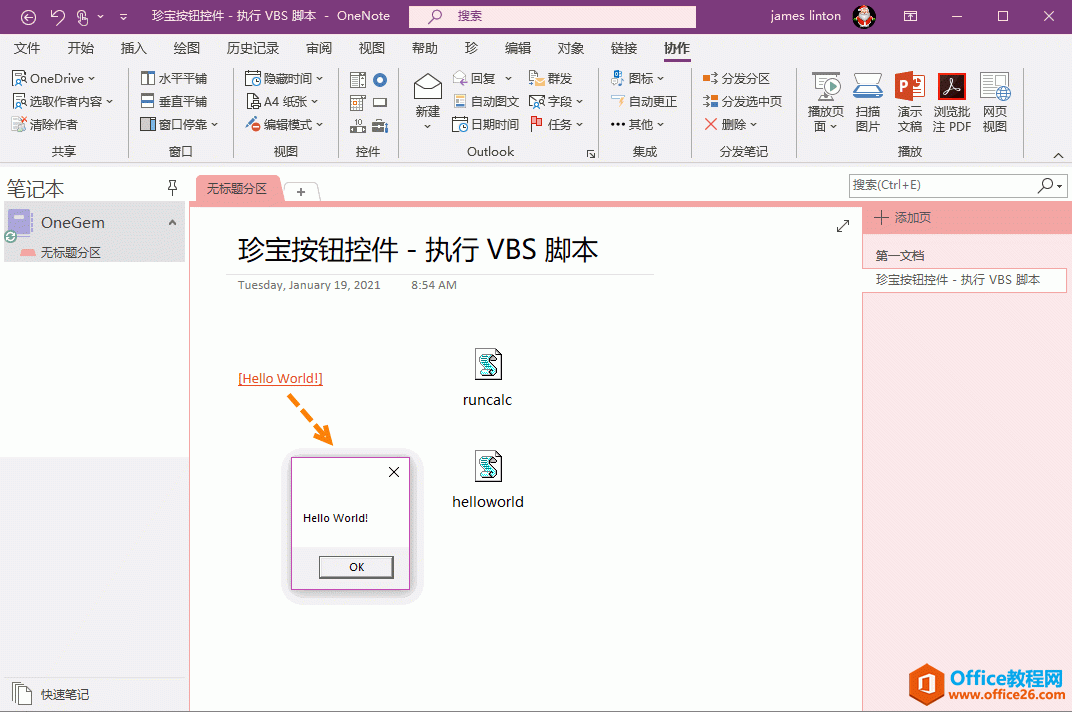The image size is (1072, 712).
Task: Open 编辑模式 dropdown
Action: [x=284, y=124]
